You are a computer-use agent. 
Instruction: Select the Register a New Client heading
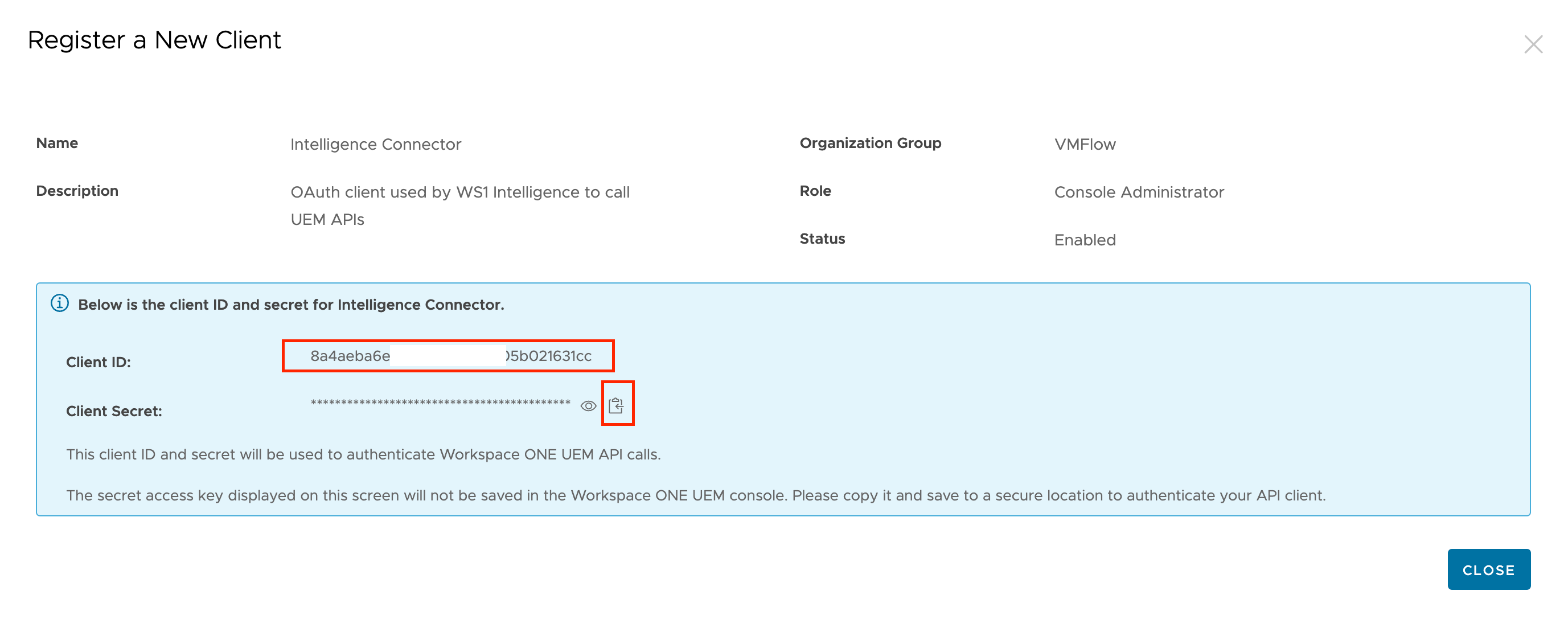click(x=155, y=40)
